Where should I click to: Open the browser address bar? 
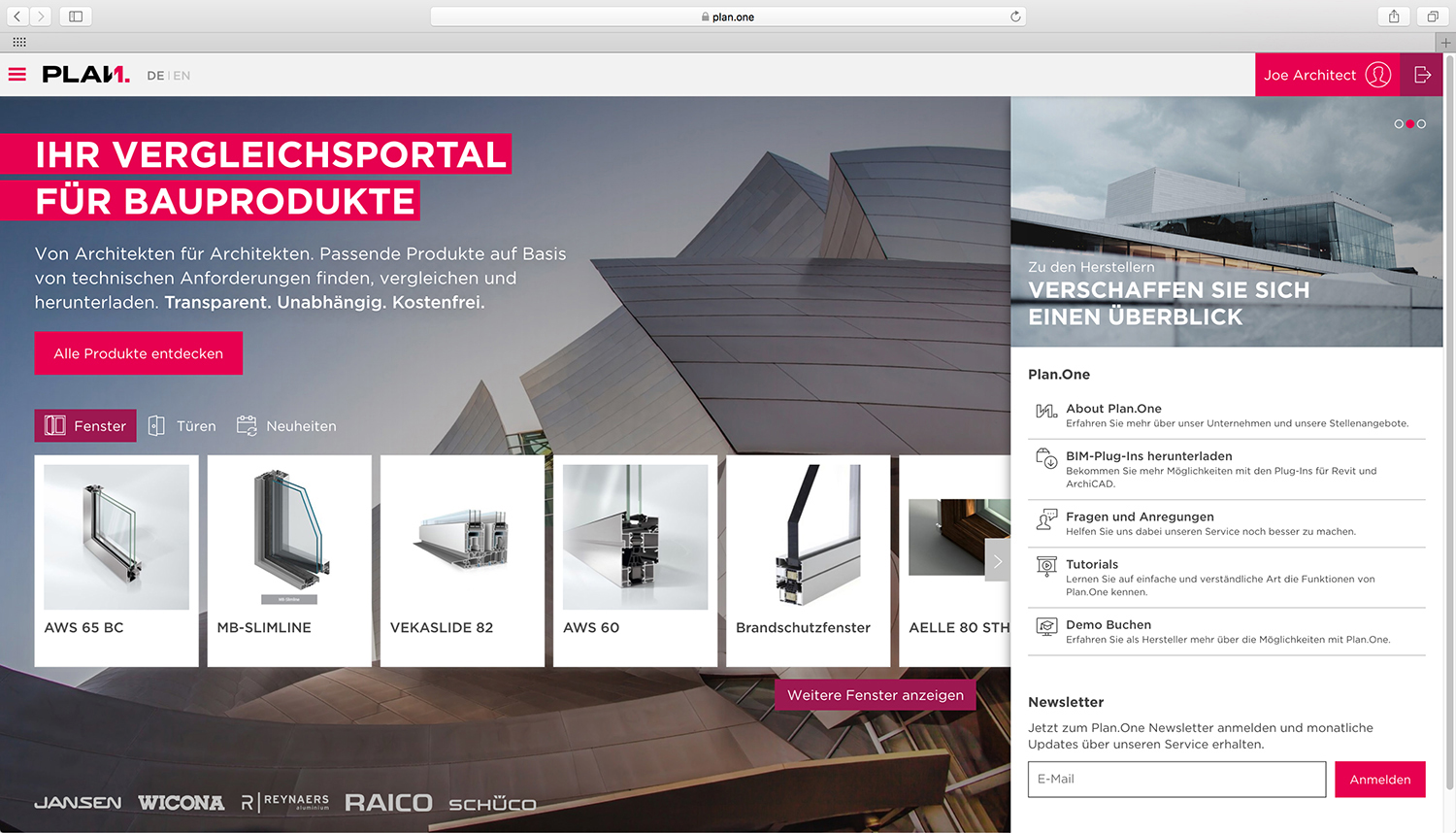point(728,16)
